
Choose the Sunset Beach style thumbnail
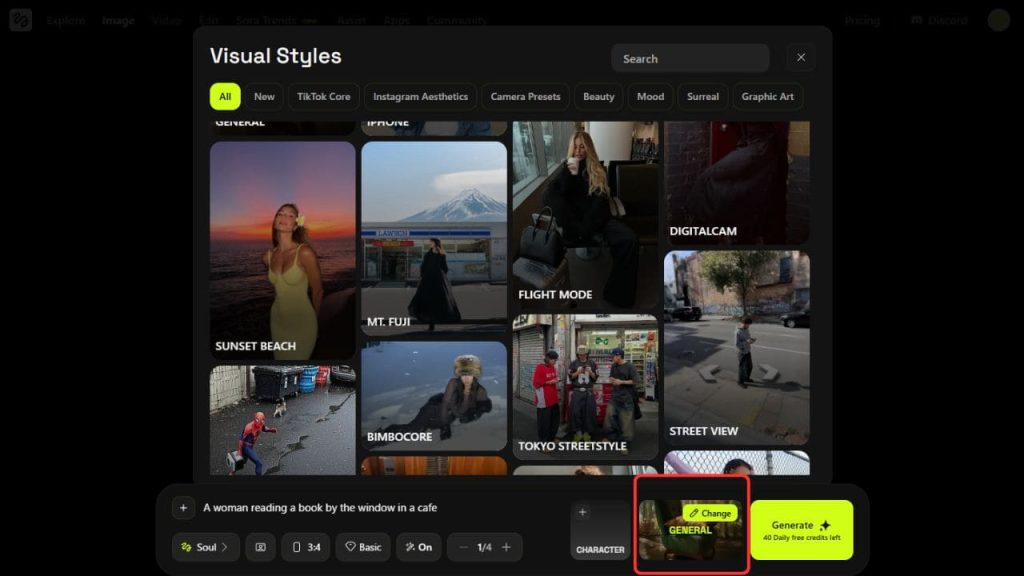pos(282,250)
